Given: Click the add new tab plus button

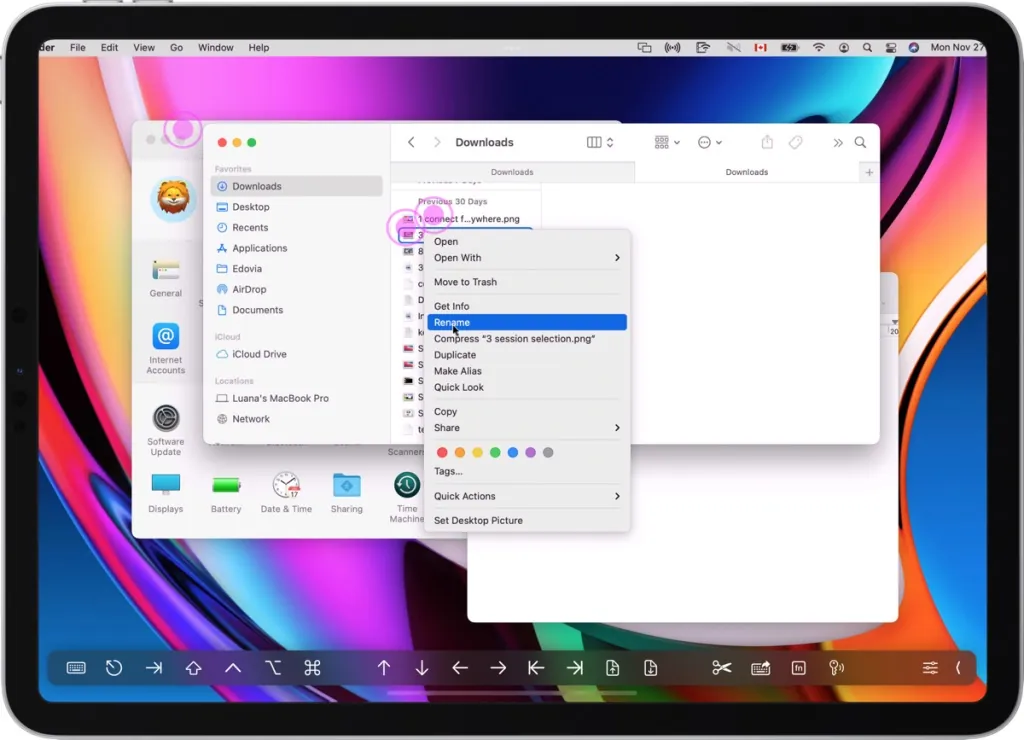Looking at the screenshot, I should coord(868,172).
